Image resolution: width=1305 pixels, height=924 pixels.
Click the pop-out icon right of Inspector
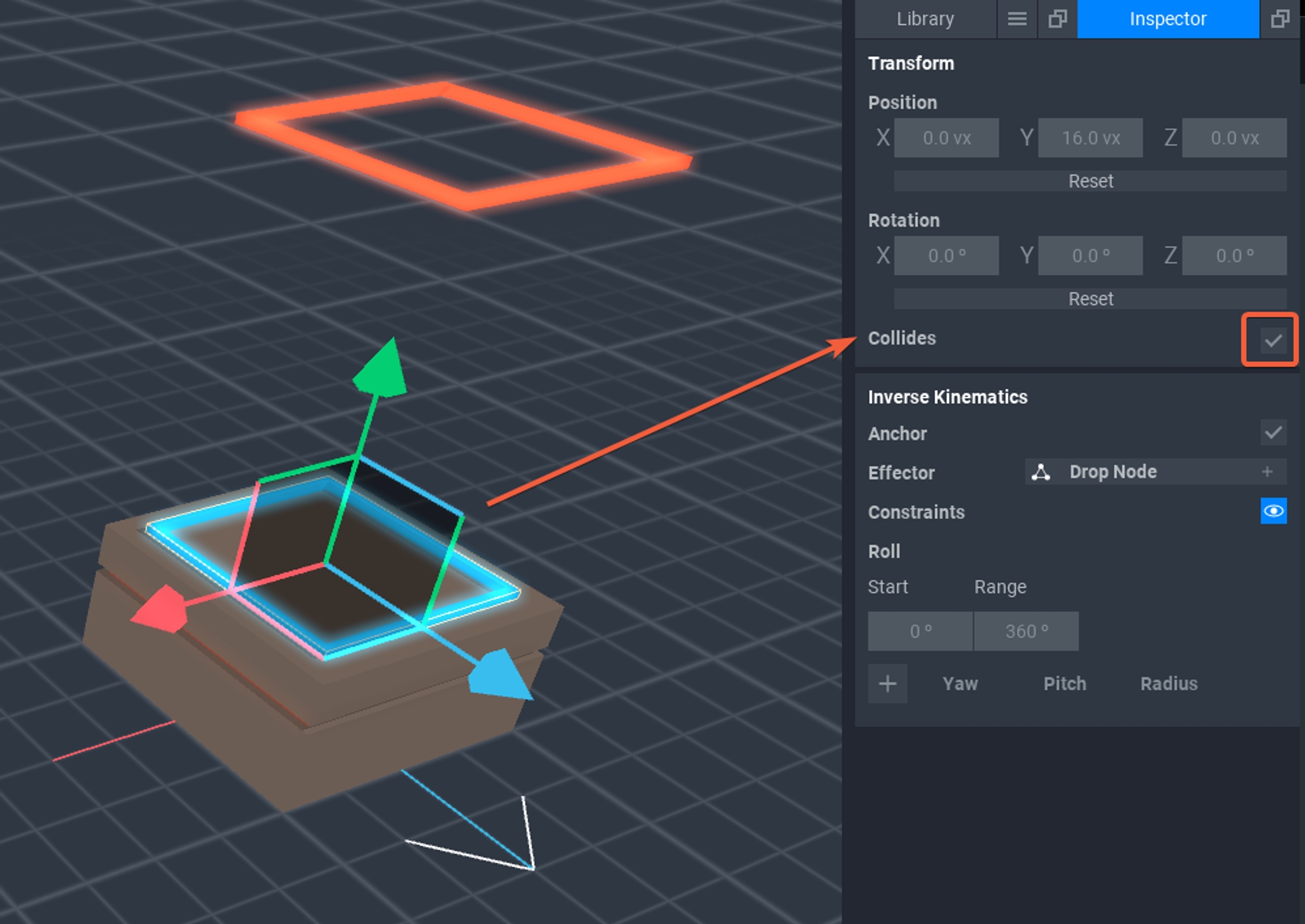[1279, 18]
